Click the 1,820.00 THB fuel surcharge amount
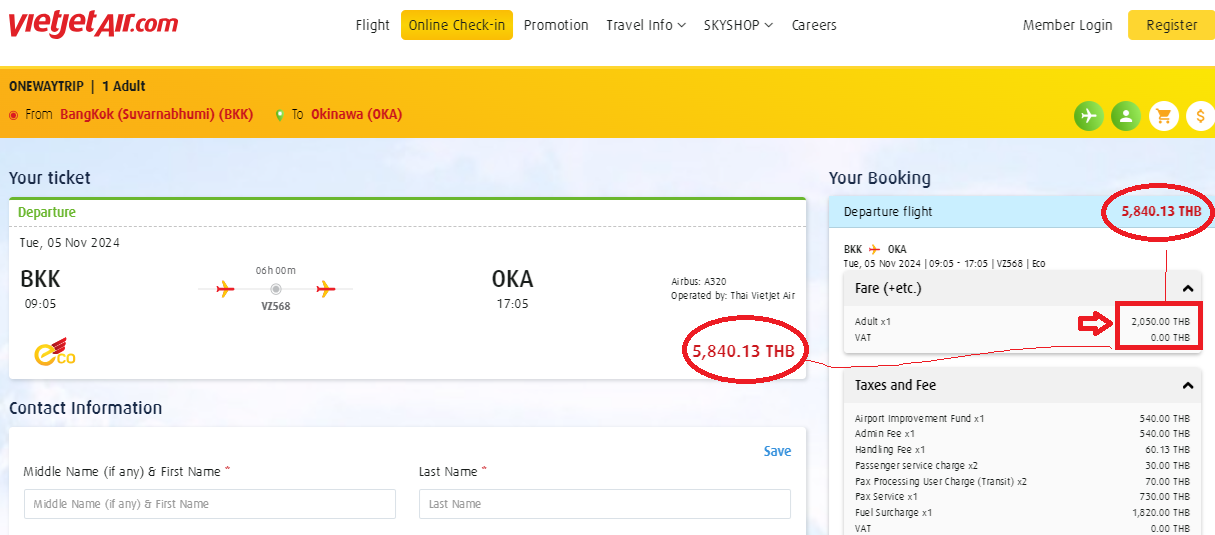This screenshot has height=535, width=1215. click(x=1160, y=513)
